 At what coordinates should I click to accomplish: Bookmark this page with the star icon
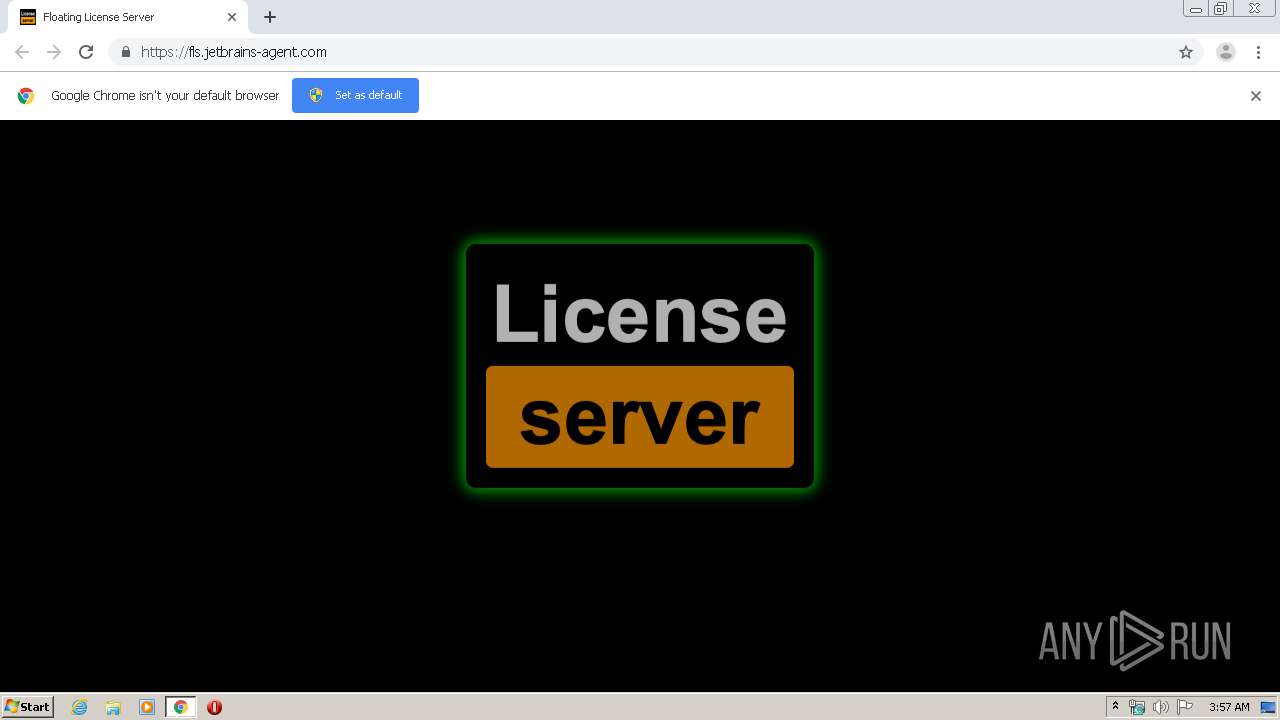pyautogui.click(x=1186, y=52)
